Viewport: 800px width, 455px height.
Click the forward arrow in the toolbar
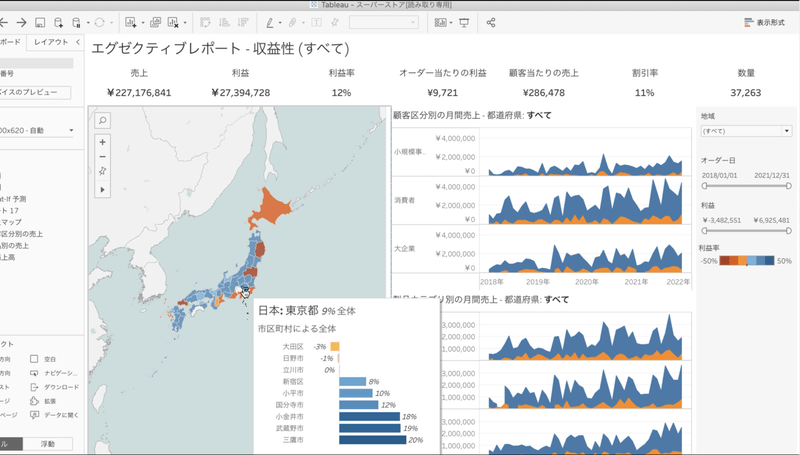22,22
